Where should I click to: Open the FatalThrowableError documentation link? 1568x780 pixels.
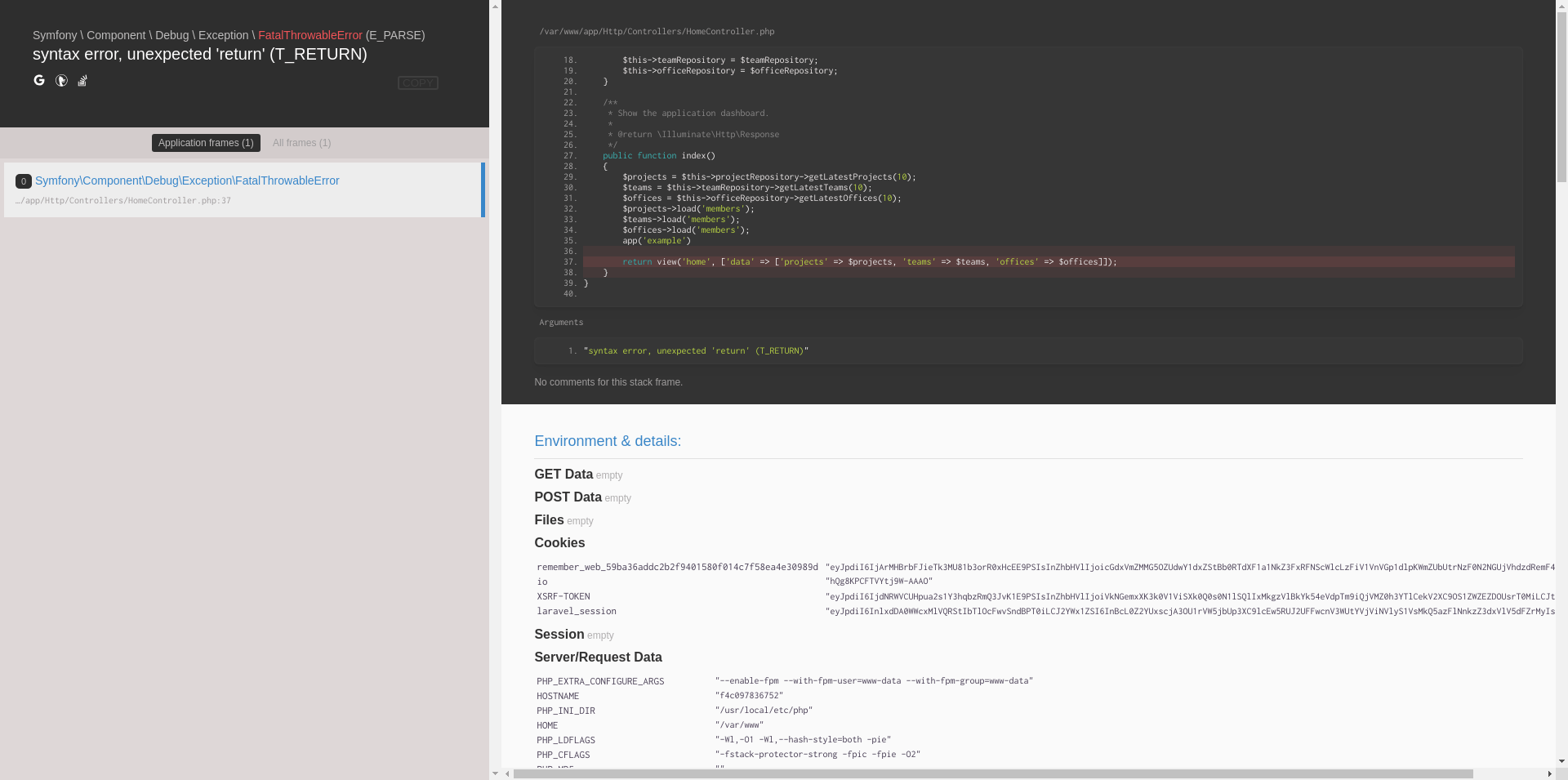pos(310,35)
